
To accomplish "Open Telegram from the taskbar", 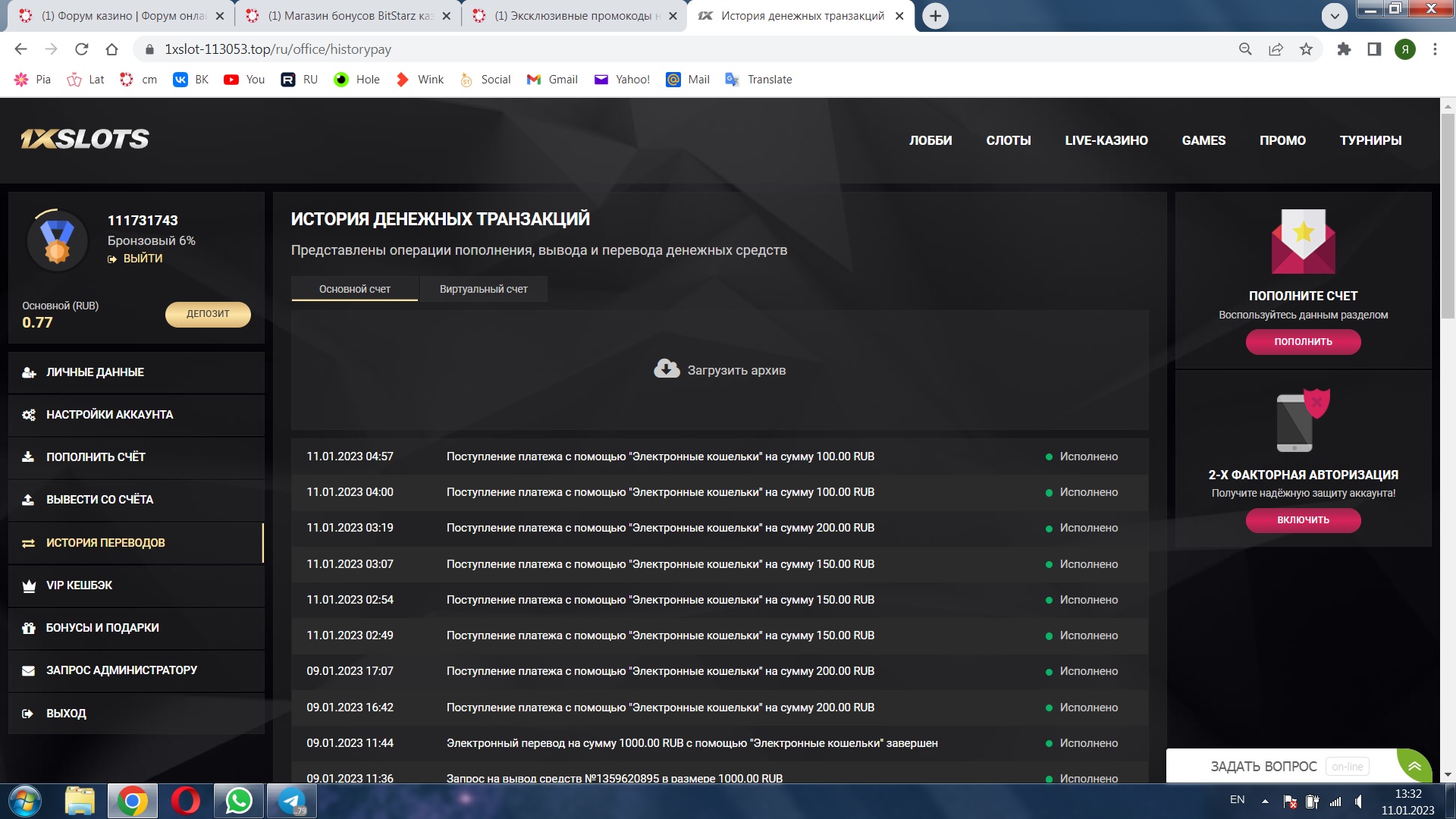I will 291,801.
